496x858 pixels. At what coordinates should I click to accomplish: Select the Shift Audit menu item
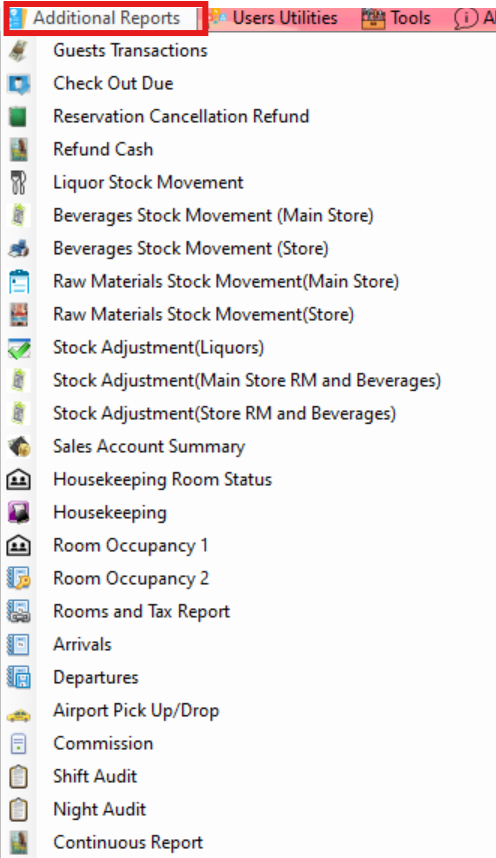pyautogui.click(x=95, y=777)
